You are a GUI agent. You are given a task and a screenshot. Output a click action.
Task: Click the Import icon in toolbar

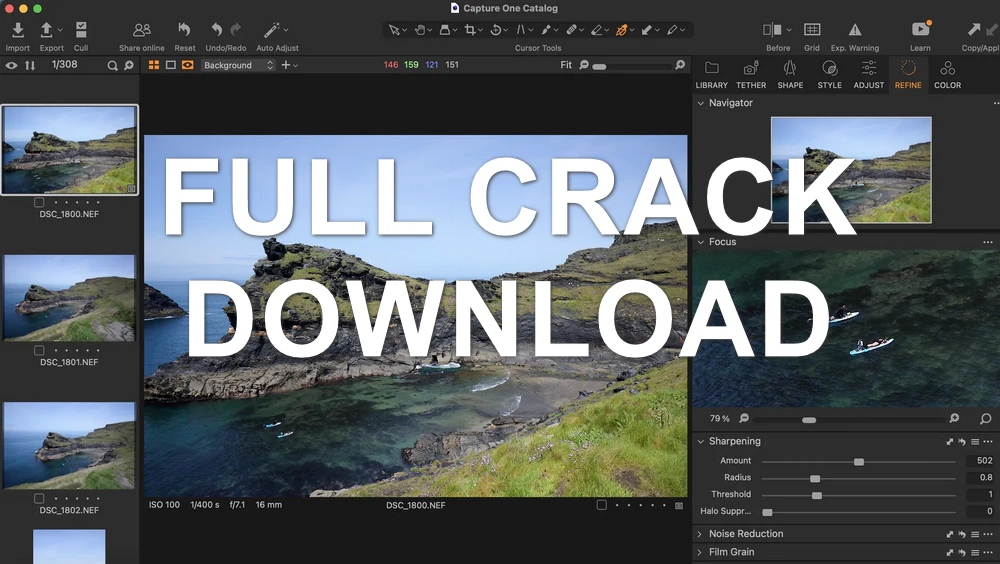coord(18,31)
